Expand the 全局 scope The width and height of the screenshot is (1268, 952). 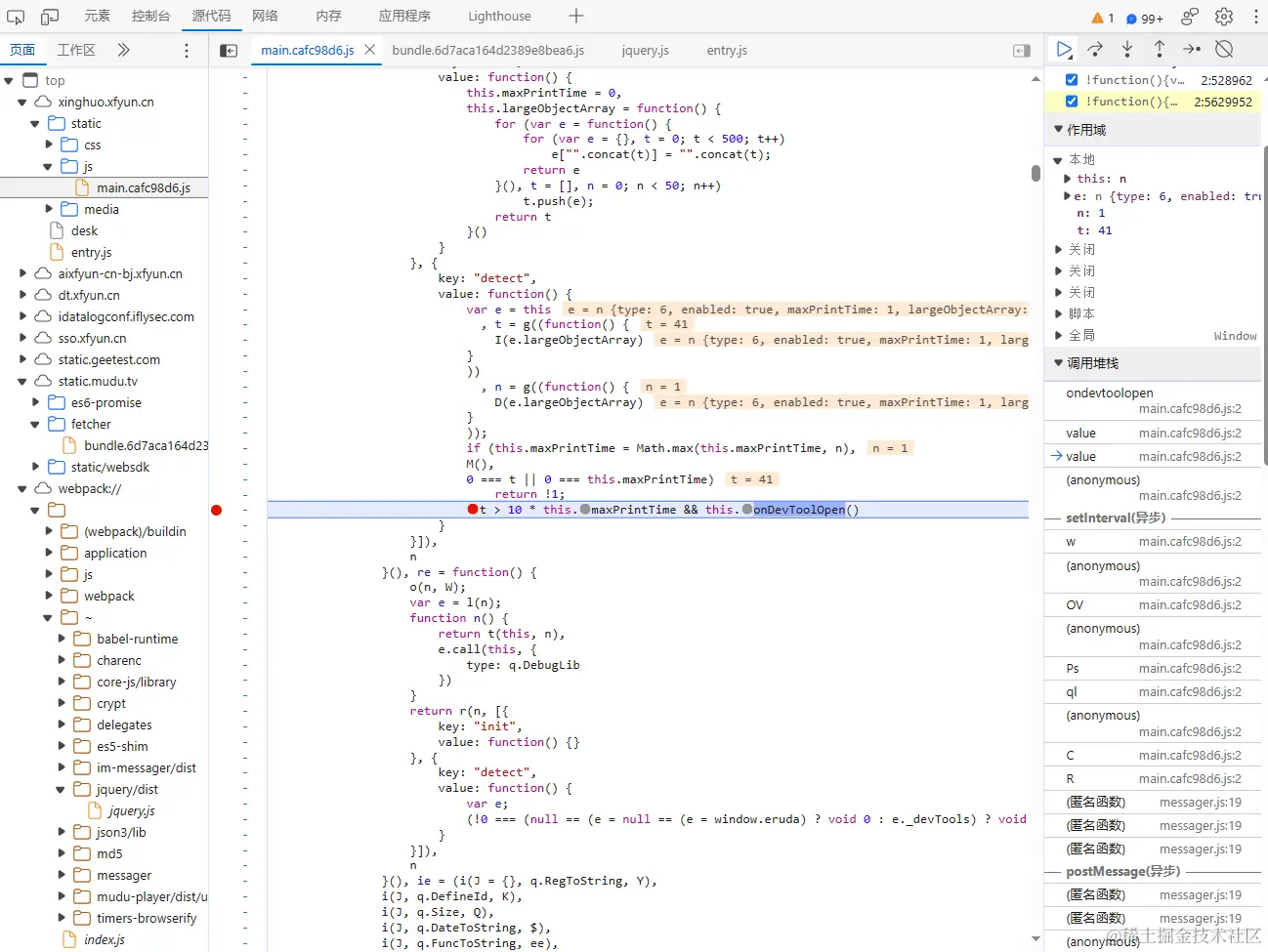[1058, 335]
